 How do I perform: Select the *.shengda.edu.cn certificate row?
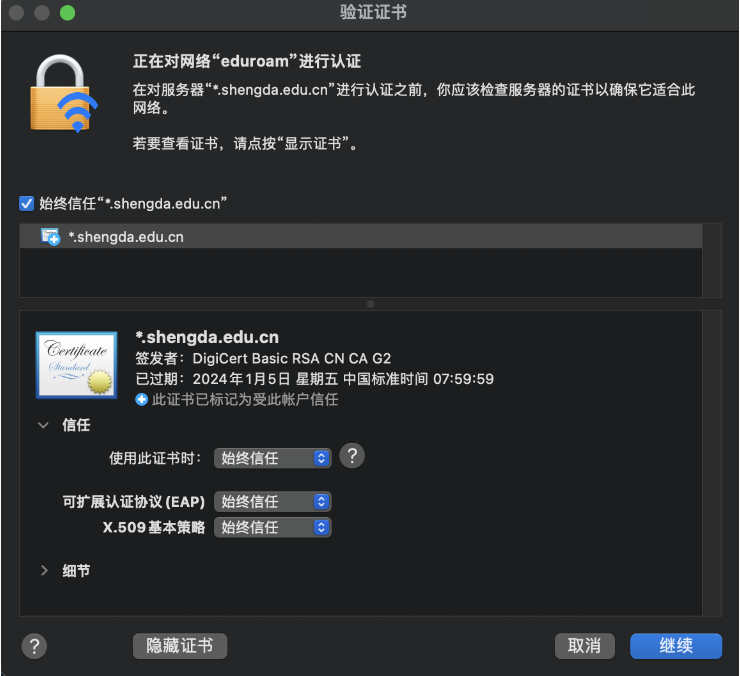[x=361, y=237]
